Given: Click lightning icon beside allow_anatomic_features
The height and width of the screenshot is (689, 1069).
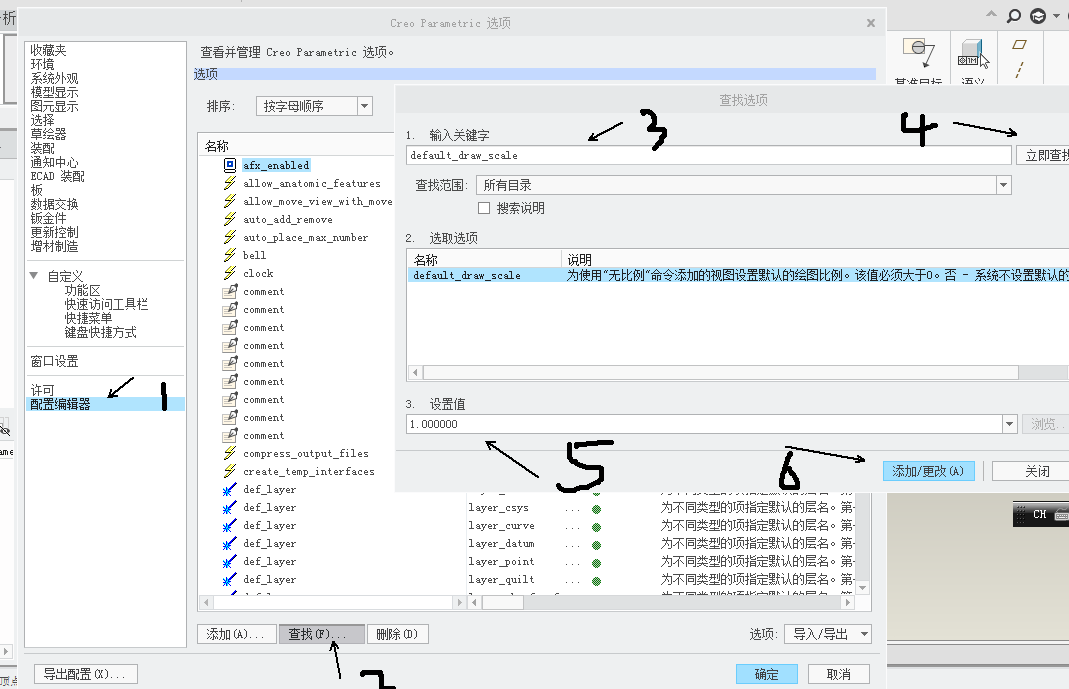Looking at the screenshot, I should 230,183.
